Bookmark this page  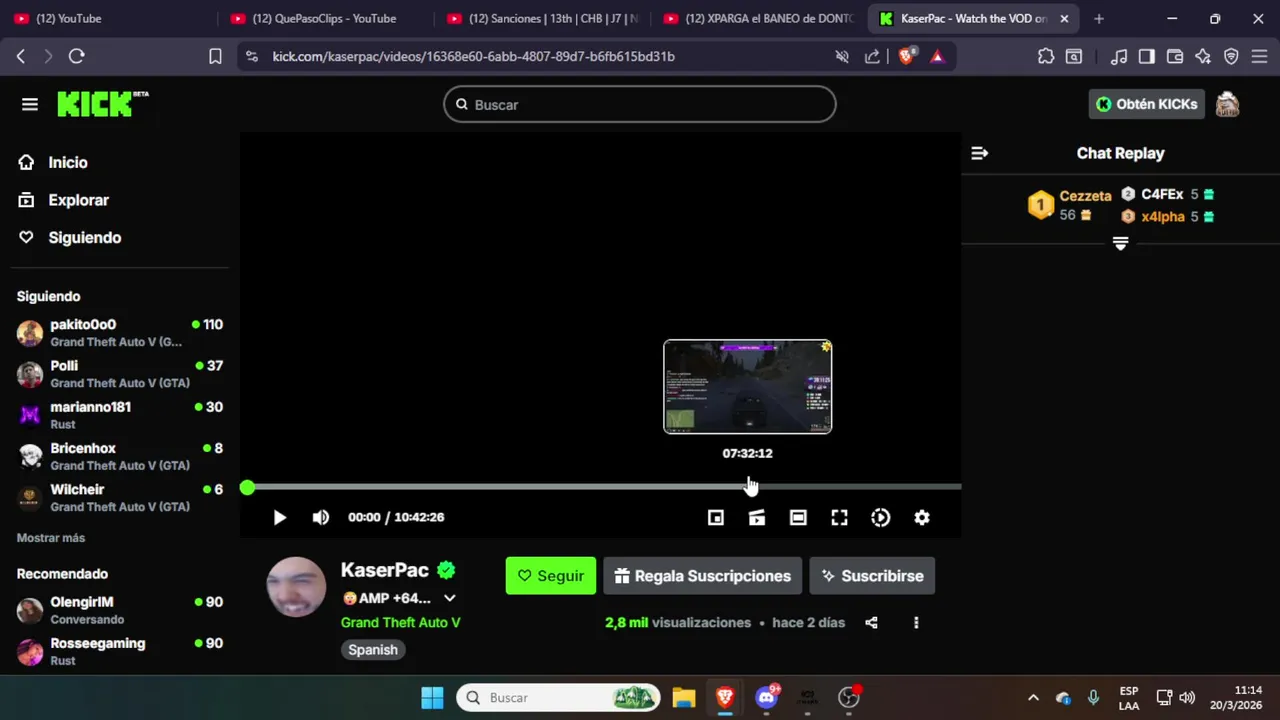click(x=215, y=56)
